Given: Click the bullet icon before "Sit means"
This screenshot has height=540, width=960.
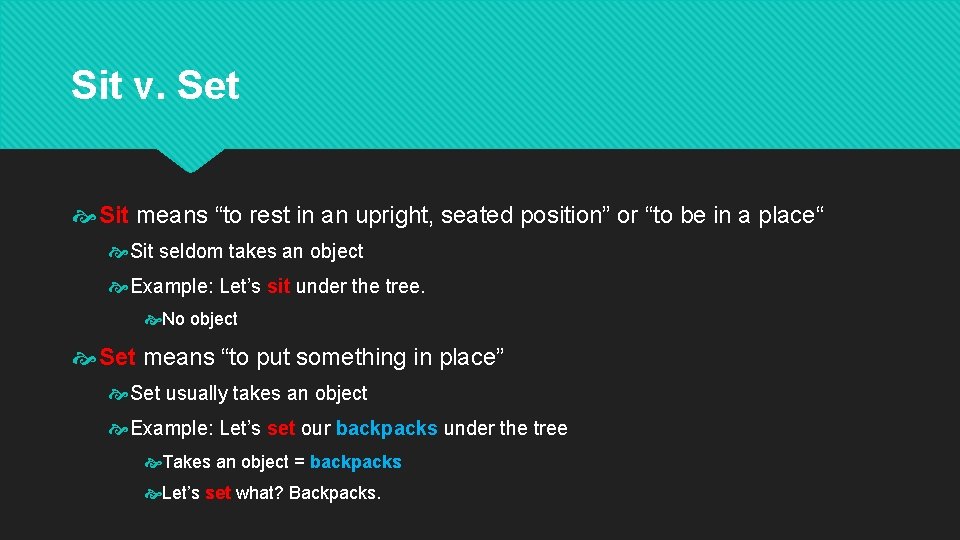Looking at the screenshot, I should (x=86, y=215).
